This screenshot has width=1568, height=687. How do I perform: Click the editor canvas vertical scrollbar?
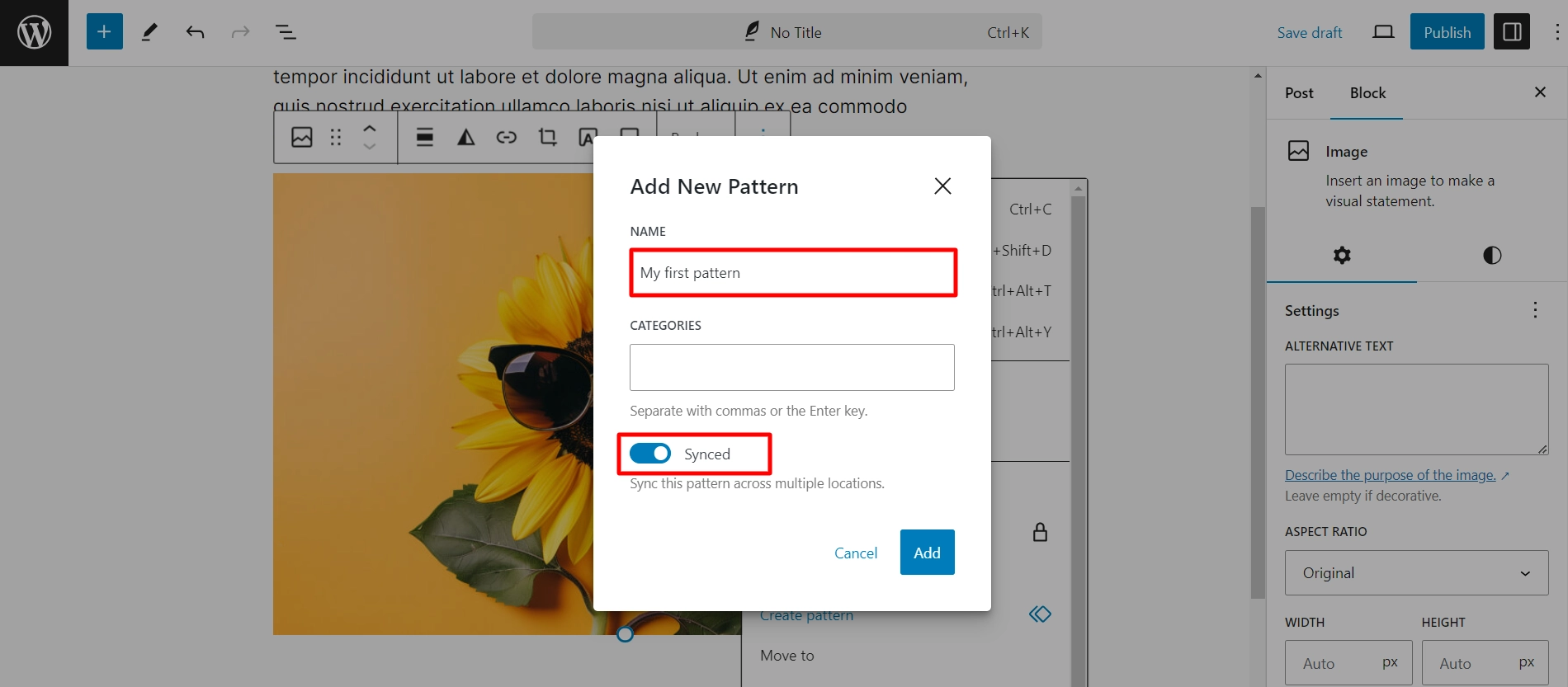pos(1258,402)
